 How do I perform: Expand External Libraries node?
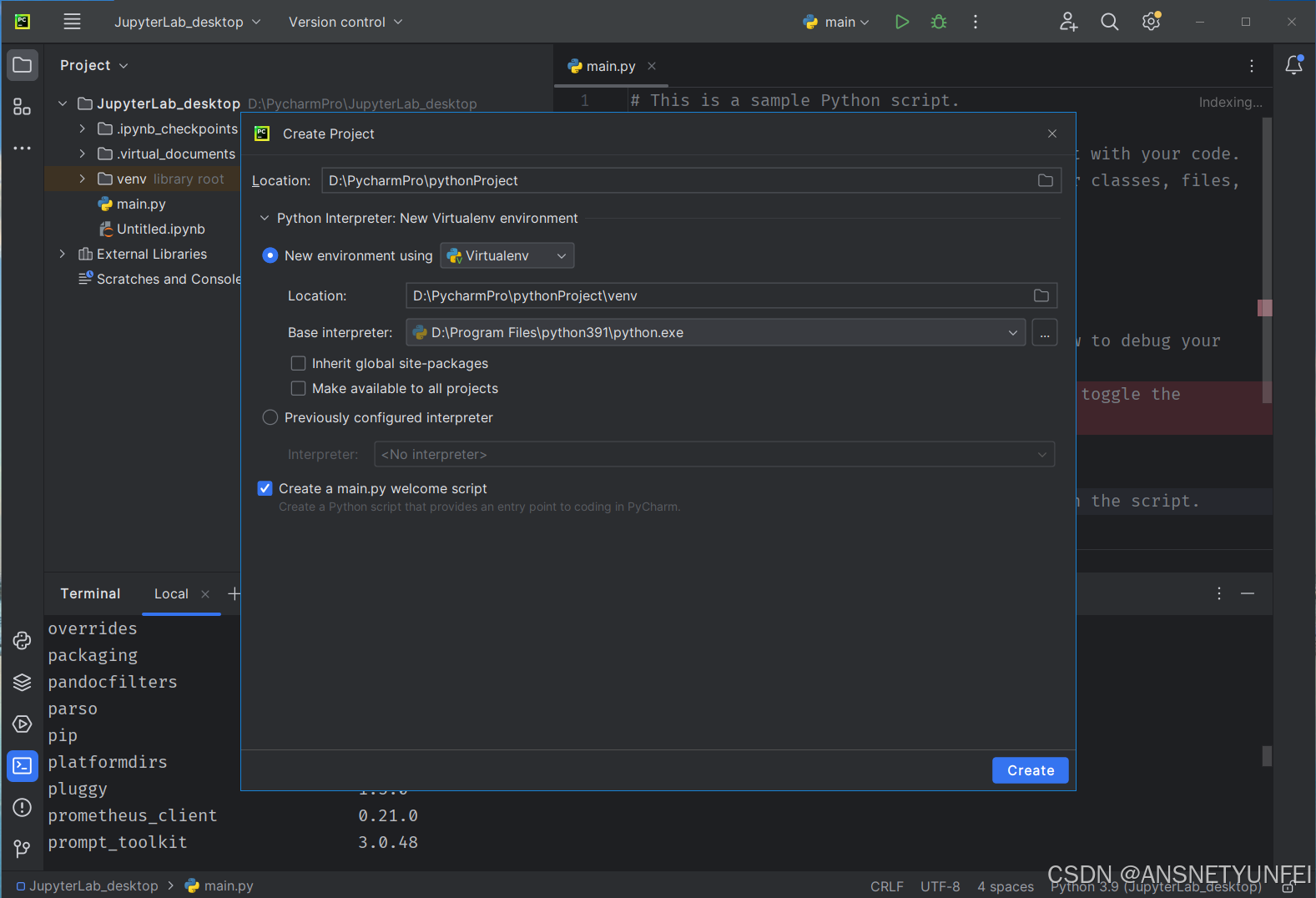point(63,254)
